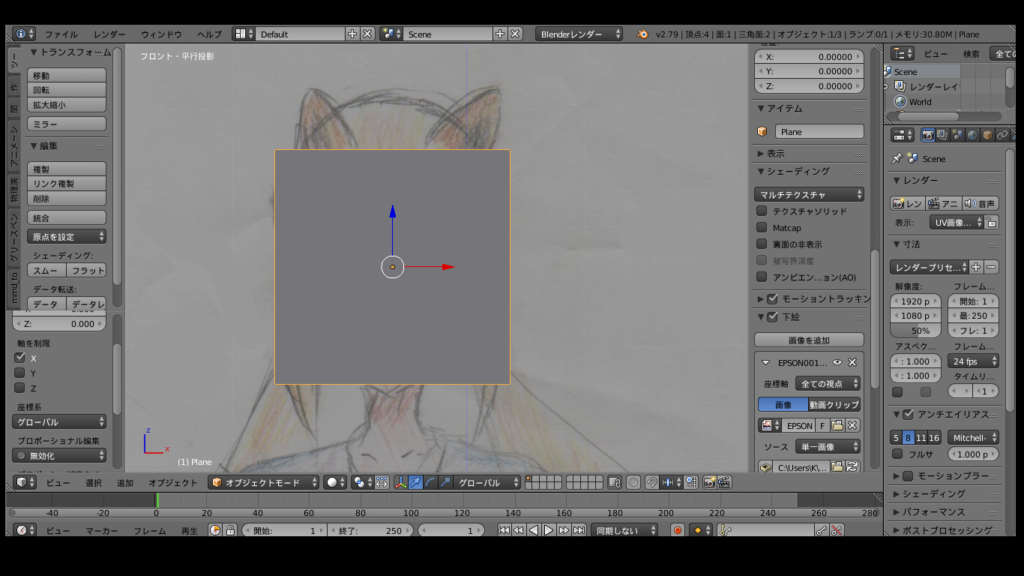
Task: Open the ウィンドウ menu
Action: point(161,34)
